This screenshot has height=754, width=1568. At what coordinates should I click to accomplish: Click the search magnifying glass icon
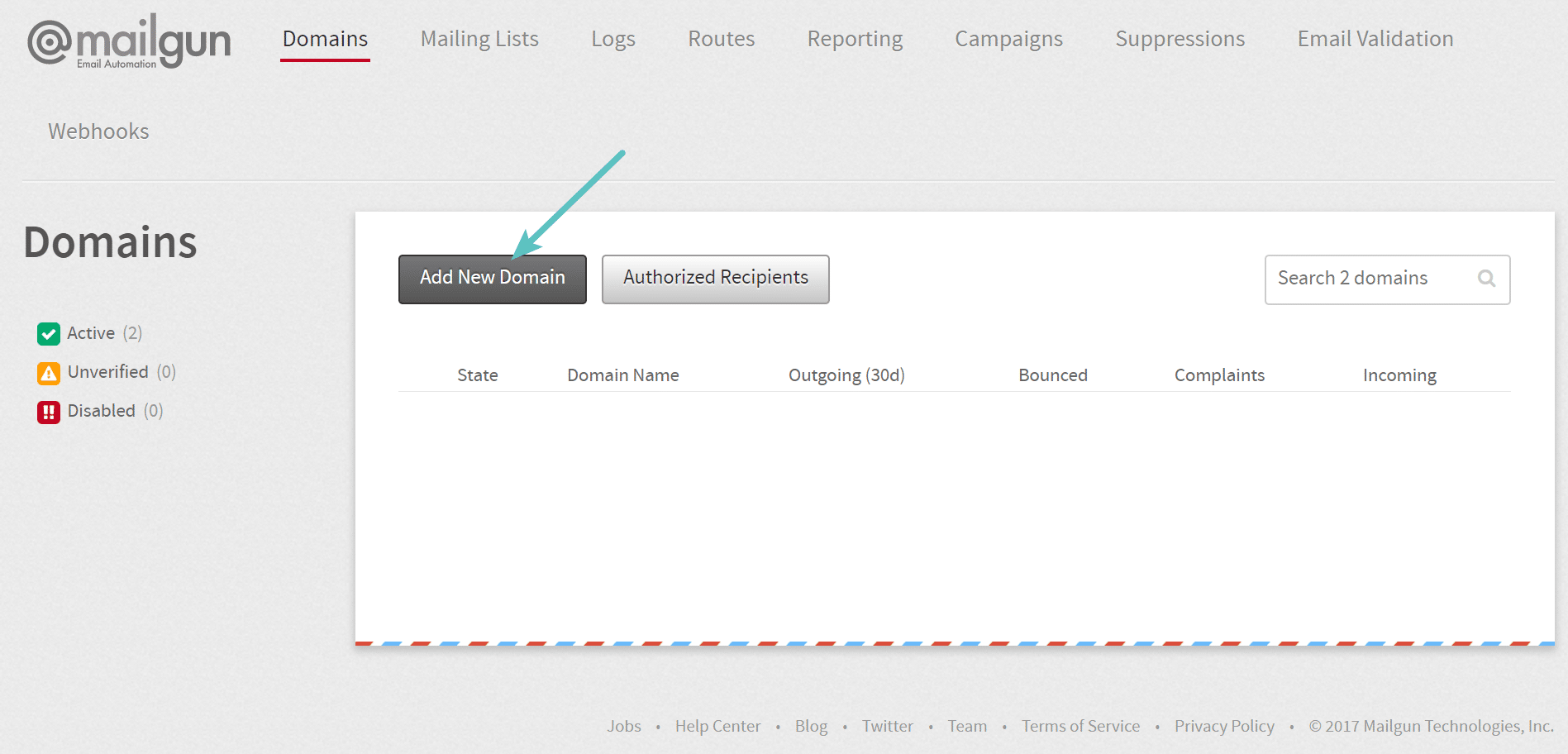click(1486, 279)
